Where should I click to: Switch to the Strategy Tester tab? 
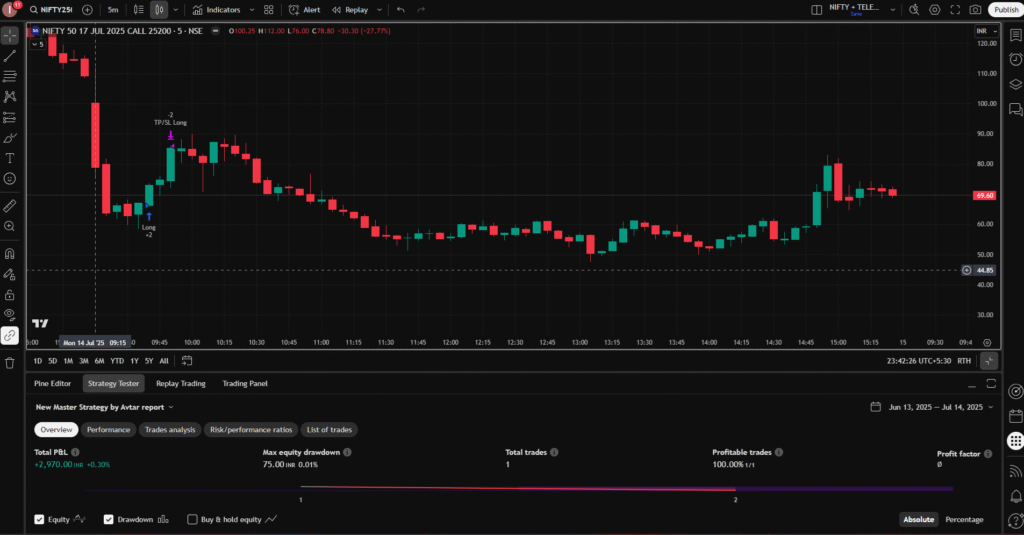point(114,383)
